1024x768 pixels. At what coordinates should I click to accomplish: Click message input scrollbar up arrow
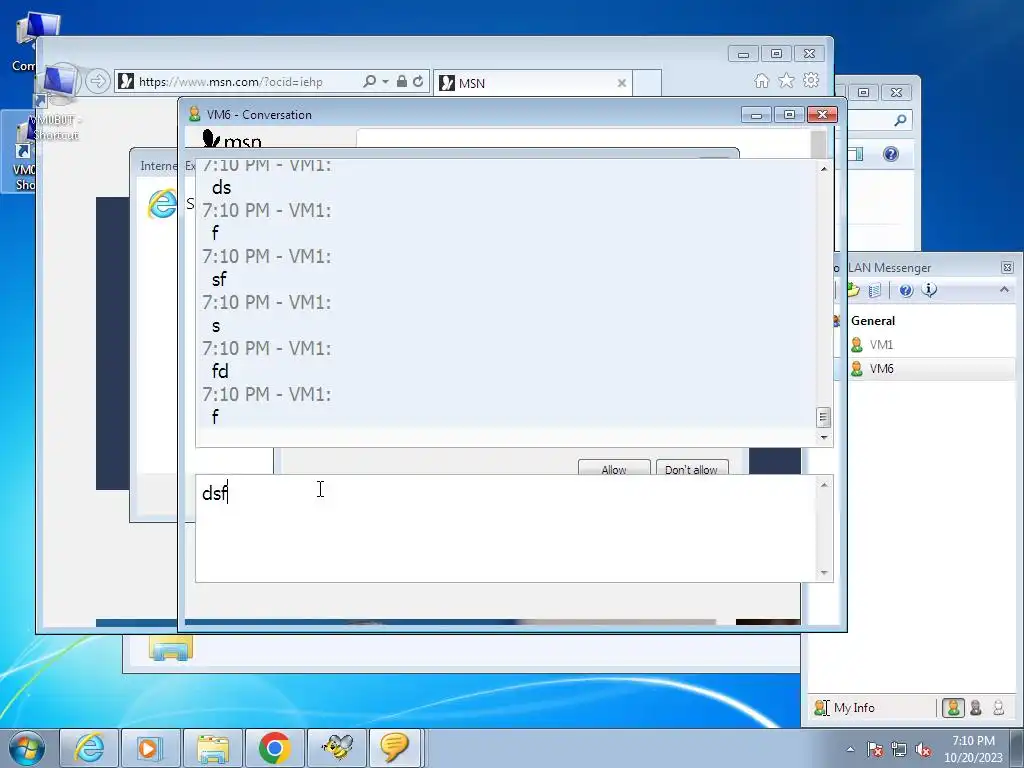click(x=824, y=485)
